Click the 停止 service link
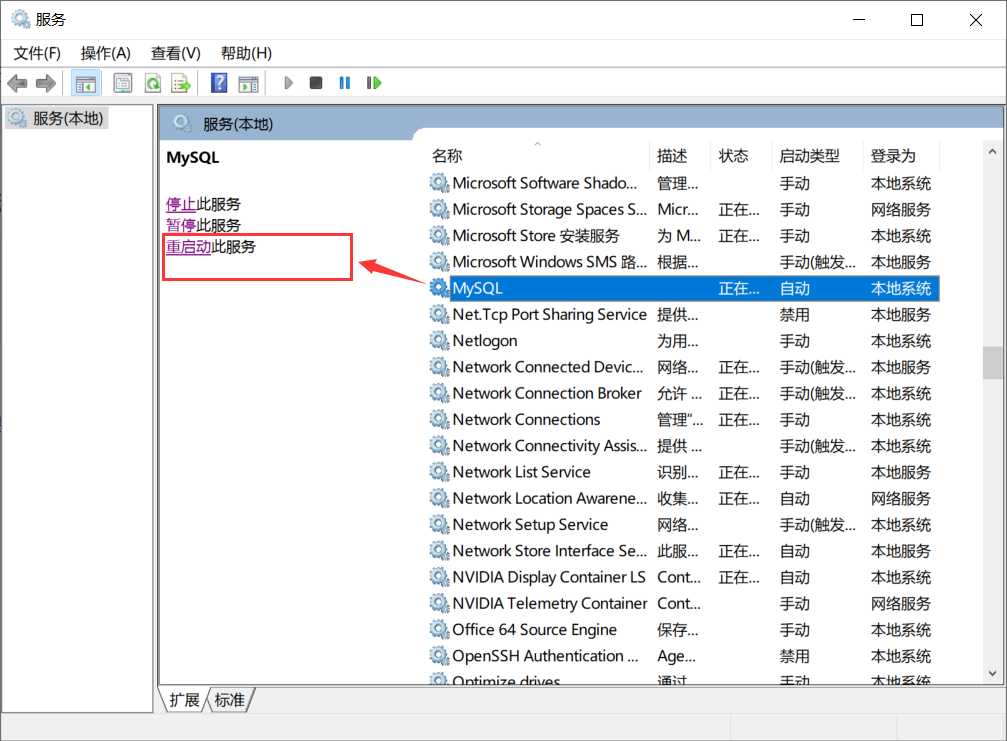The width and height of the screenshot is (1007, 741). [x=181, y=204]
